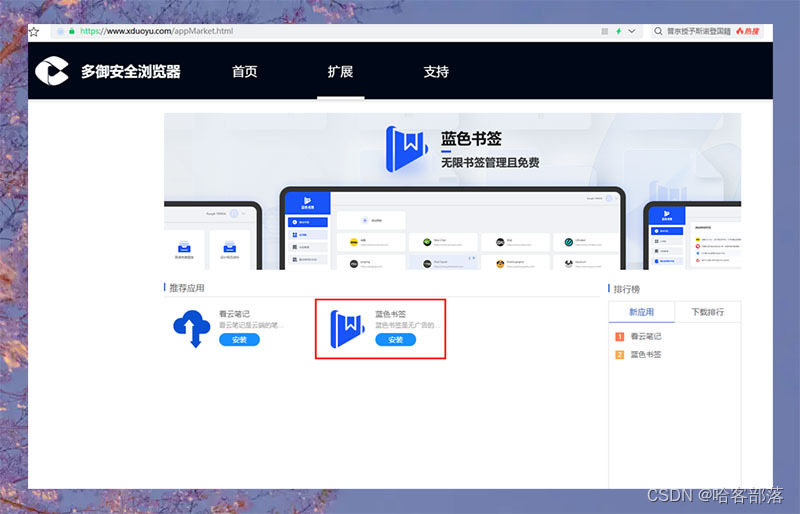Click the 蓝色书签 recommended app icon

pos(347,329)
